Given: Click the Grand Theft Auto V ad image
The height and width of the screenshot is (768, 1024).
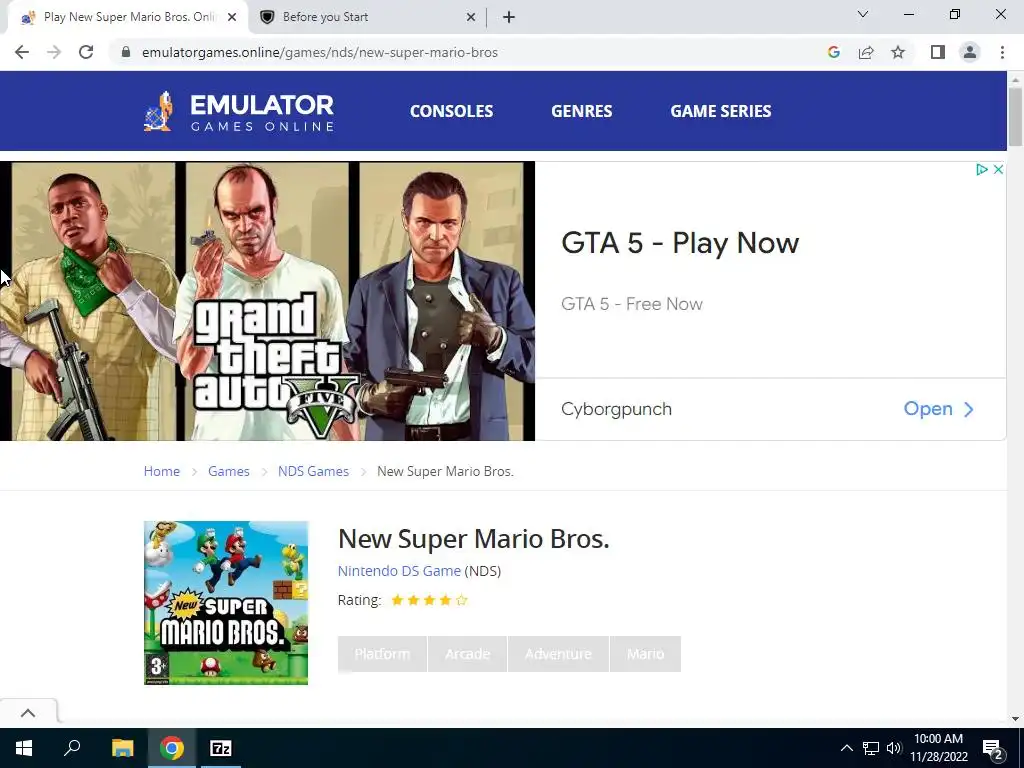Looking at the screenshot, I should pos(267,301).
